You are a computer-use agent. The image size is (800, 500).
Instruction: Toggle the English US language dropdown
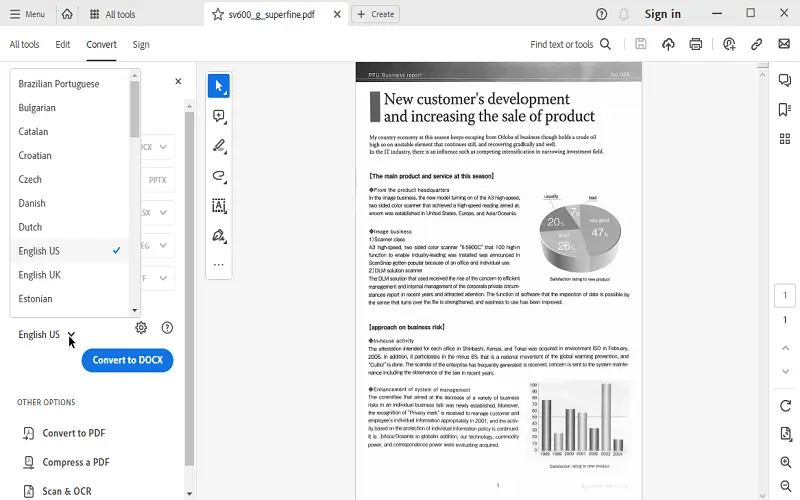46,335
